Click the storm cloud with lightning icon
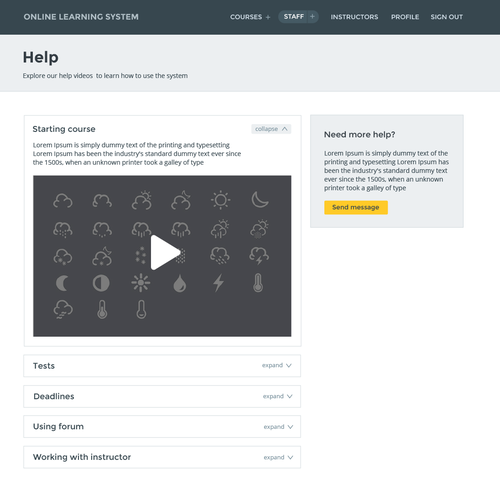 [259, 256]
